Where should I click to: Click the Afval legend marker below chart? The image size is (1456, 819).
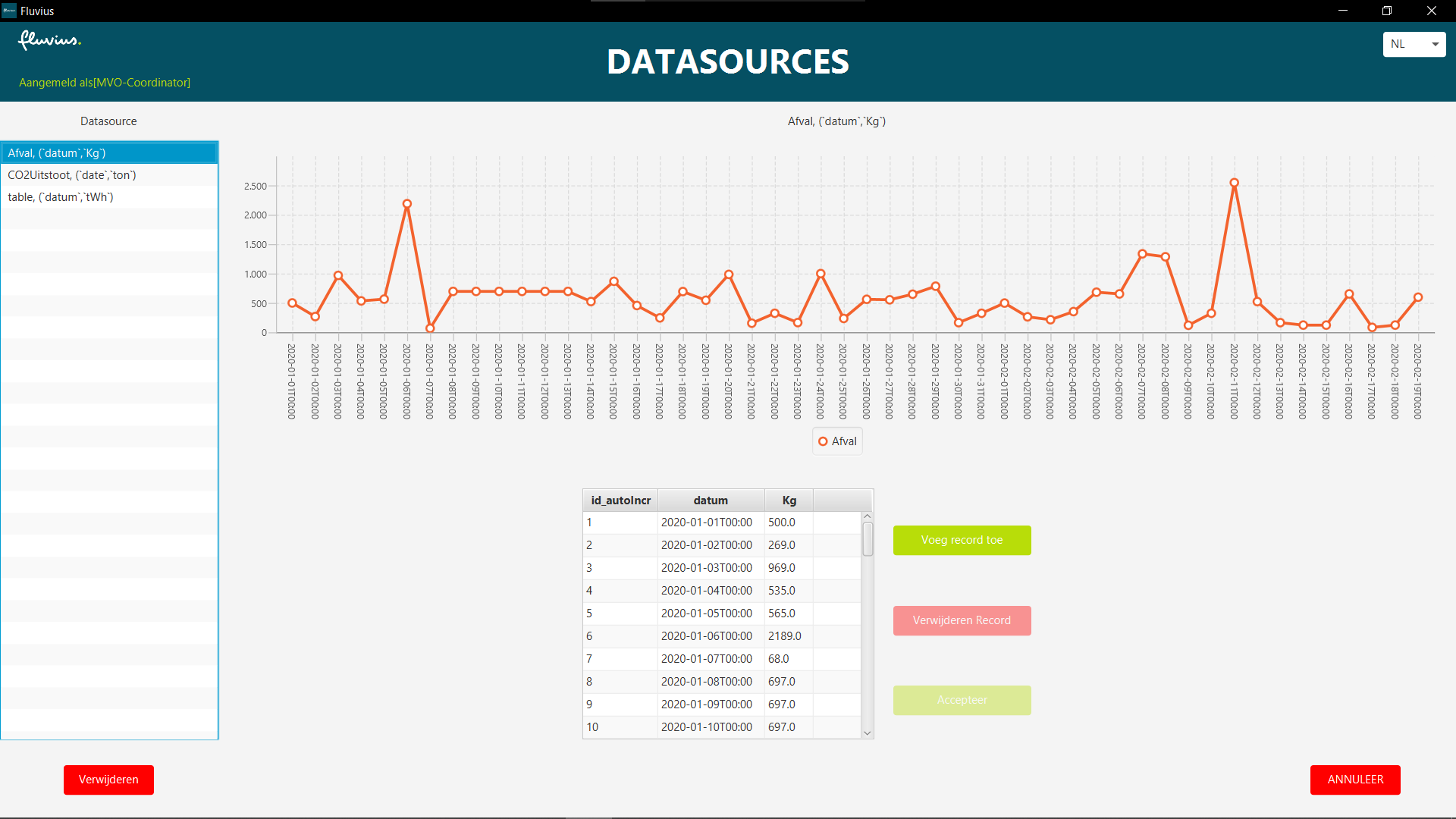(823, 441)
